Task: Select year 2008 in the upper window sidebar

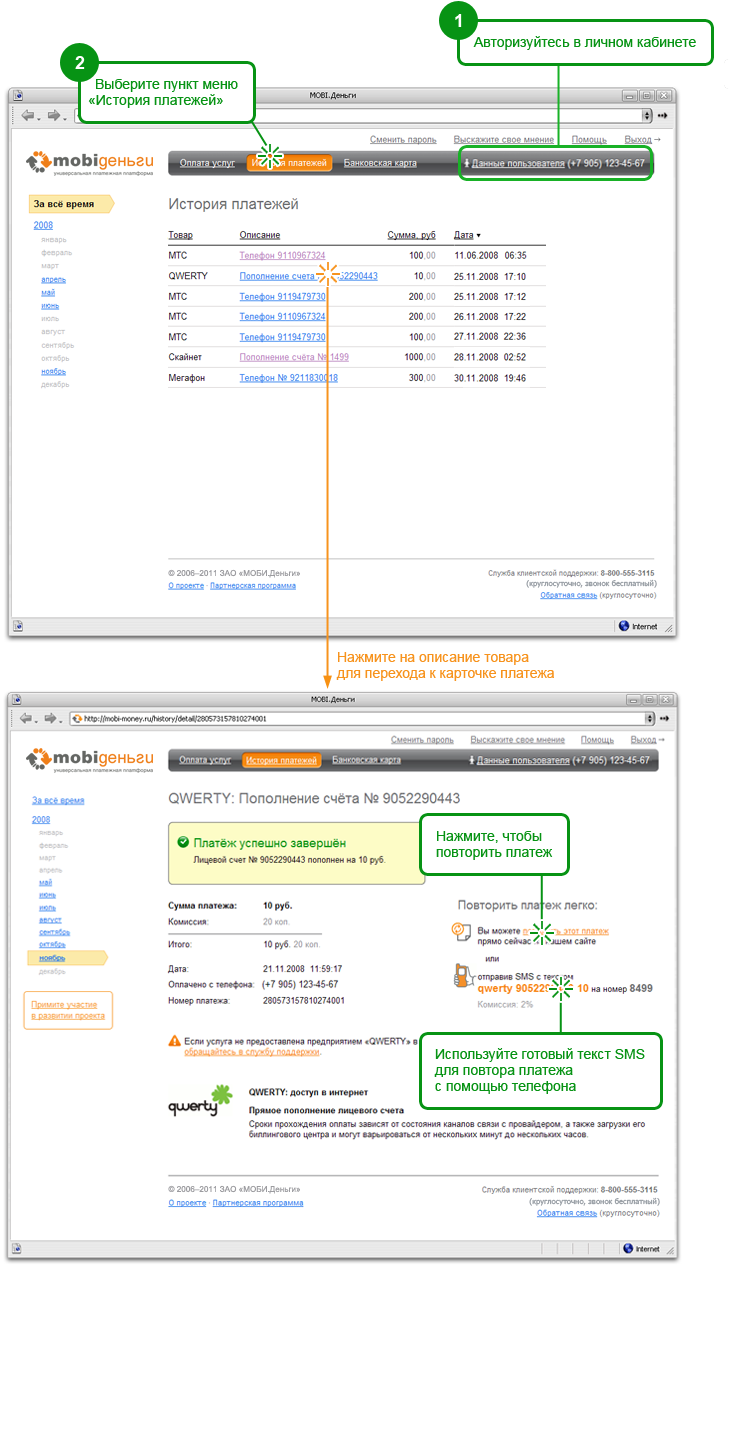Action: 42,226
